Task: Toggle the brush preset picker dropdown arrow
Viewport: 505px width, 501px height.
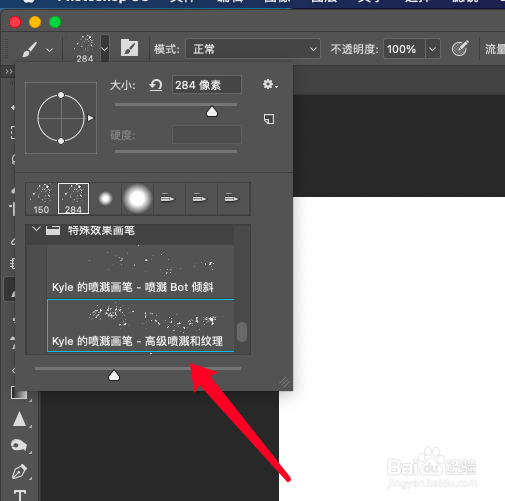Action: 105,49
